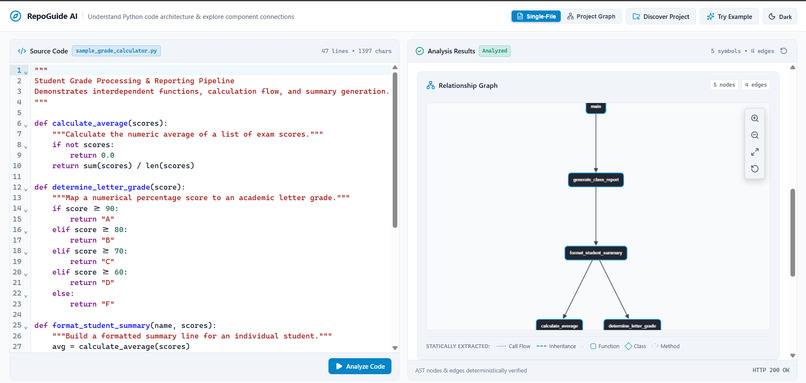Screen dimensions: 806x383
Task: Switch to Single-File mode
Action: (x=536, y=16)
